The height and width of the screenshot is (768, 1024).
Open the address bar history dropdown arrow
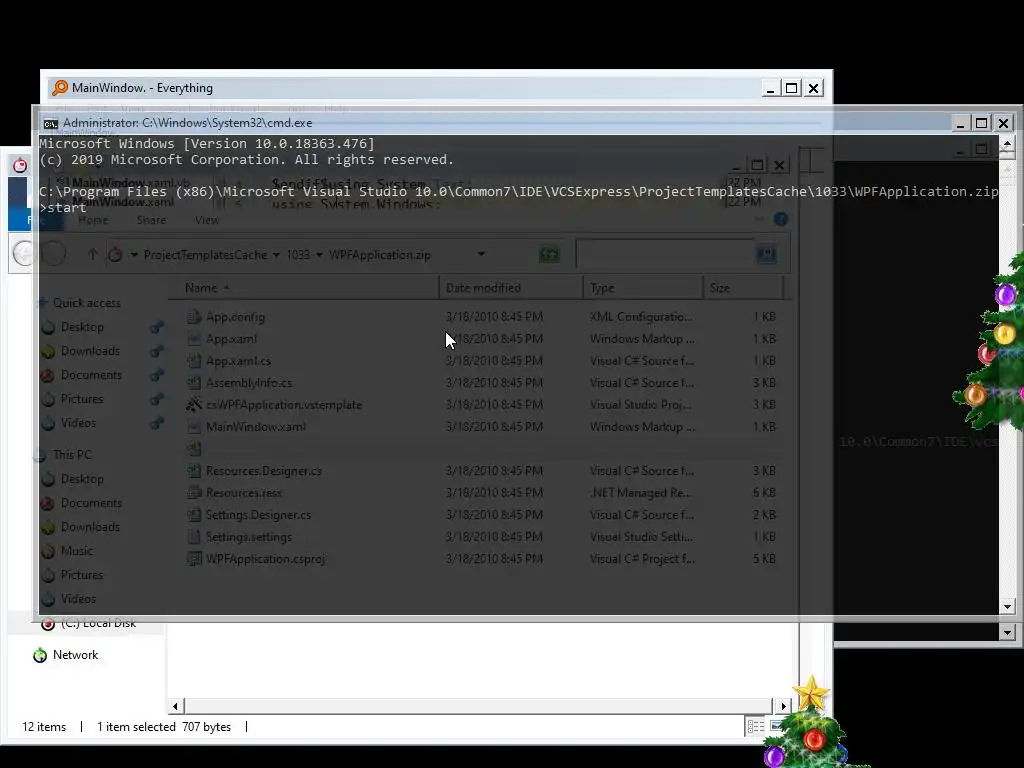click(x=481, y=254)
